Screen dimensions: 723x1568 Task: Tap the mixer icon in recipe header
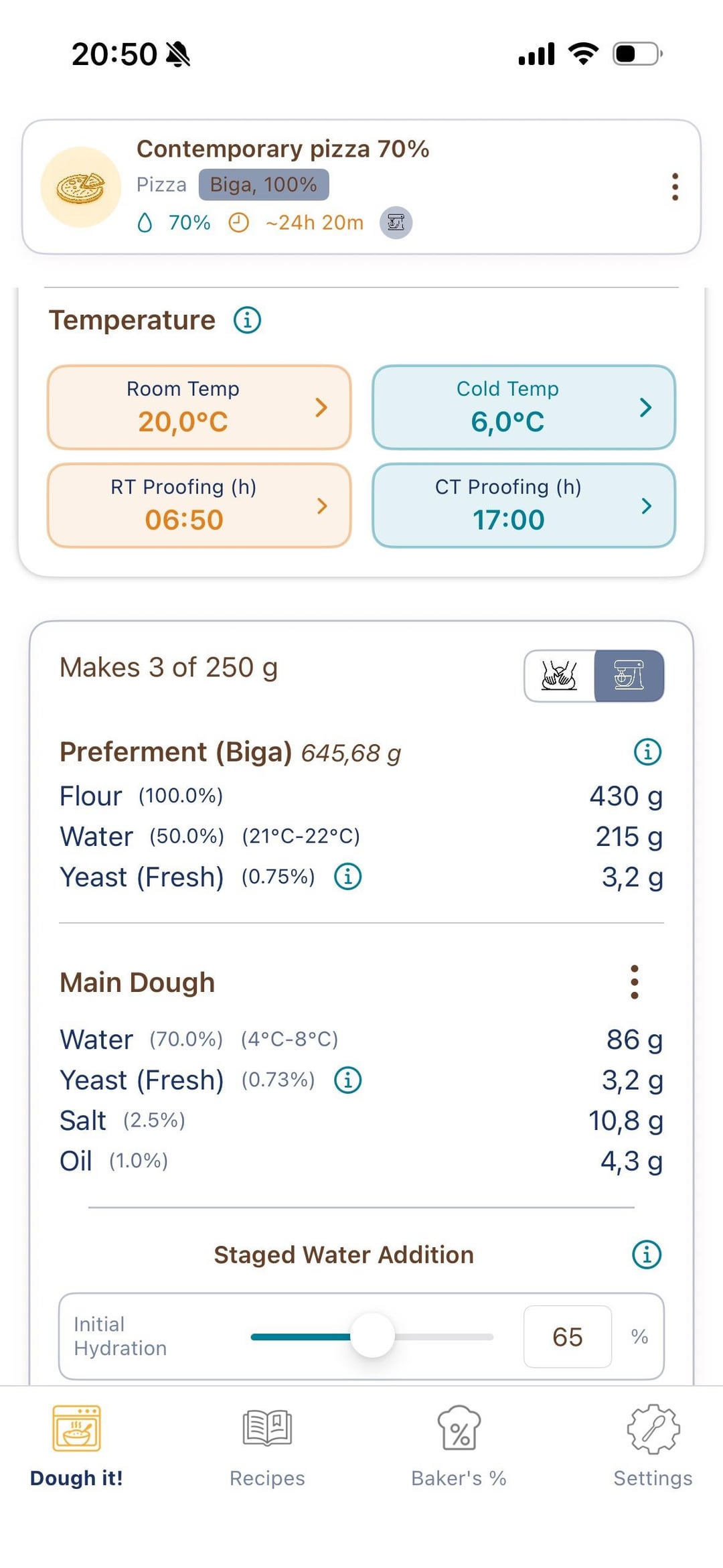pos(396,222)
